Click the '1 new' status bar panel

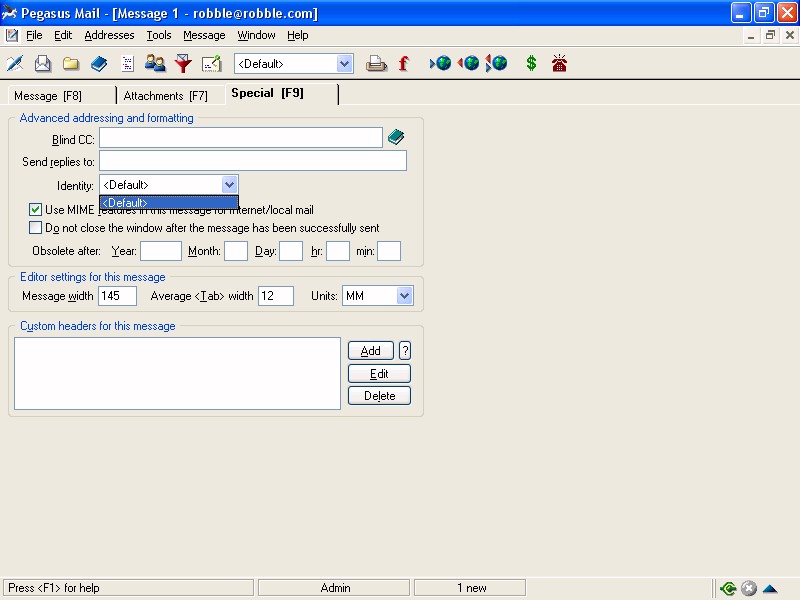470,588
